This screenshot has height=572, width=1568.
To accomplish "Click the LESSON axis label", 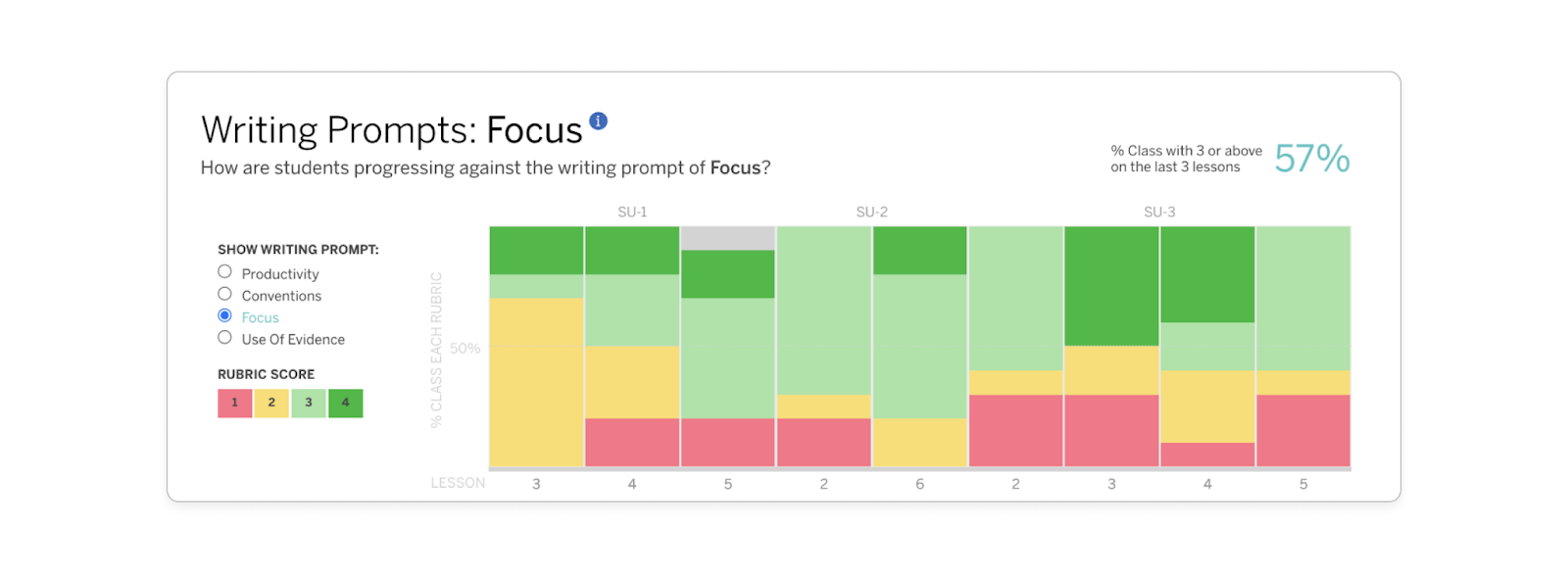I will 457,482.
